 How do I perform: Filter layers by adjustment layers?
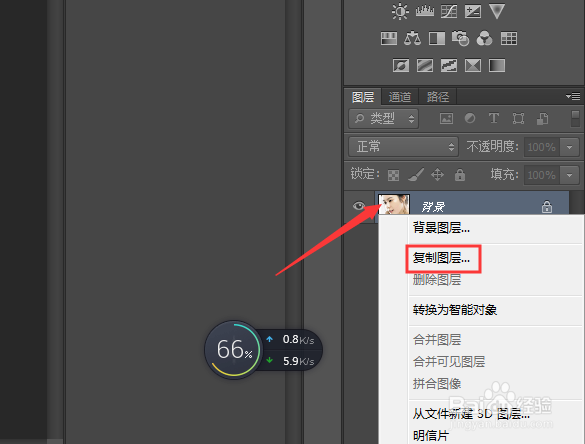coord(470,119)
